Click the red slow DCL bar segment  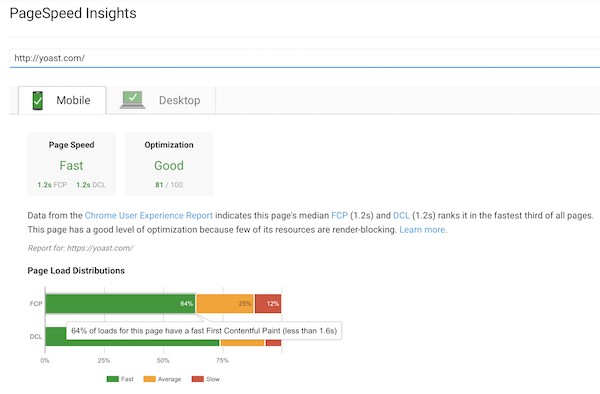coord(274,343)
